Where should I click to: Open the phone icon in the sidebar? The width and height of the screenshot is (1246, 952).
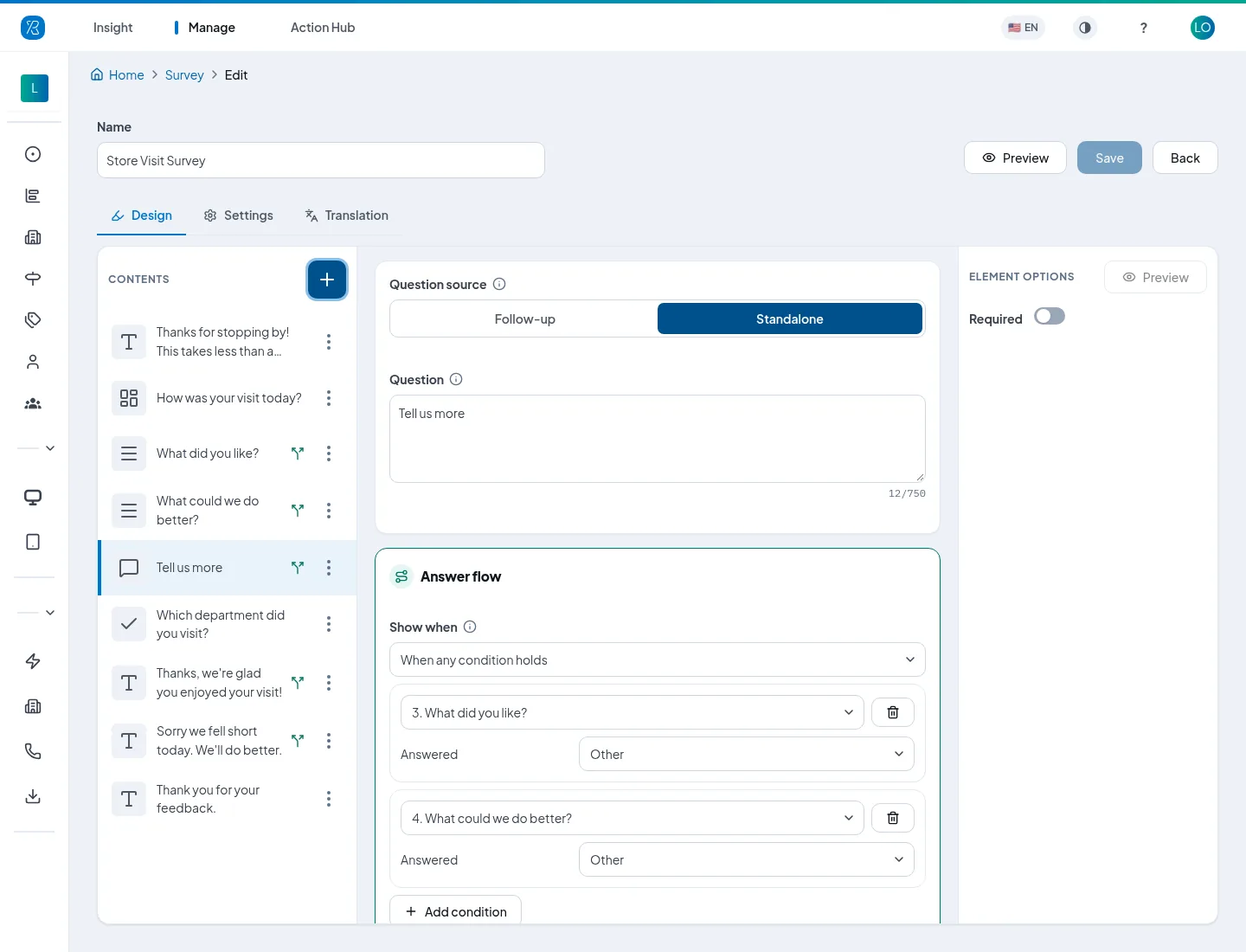point(33,751)
